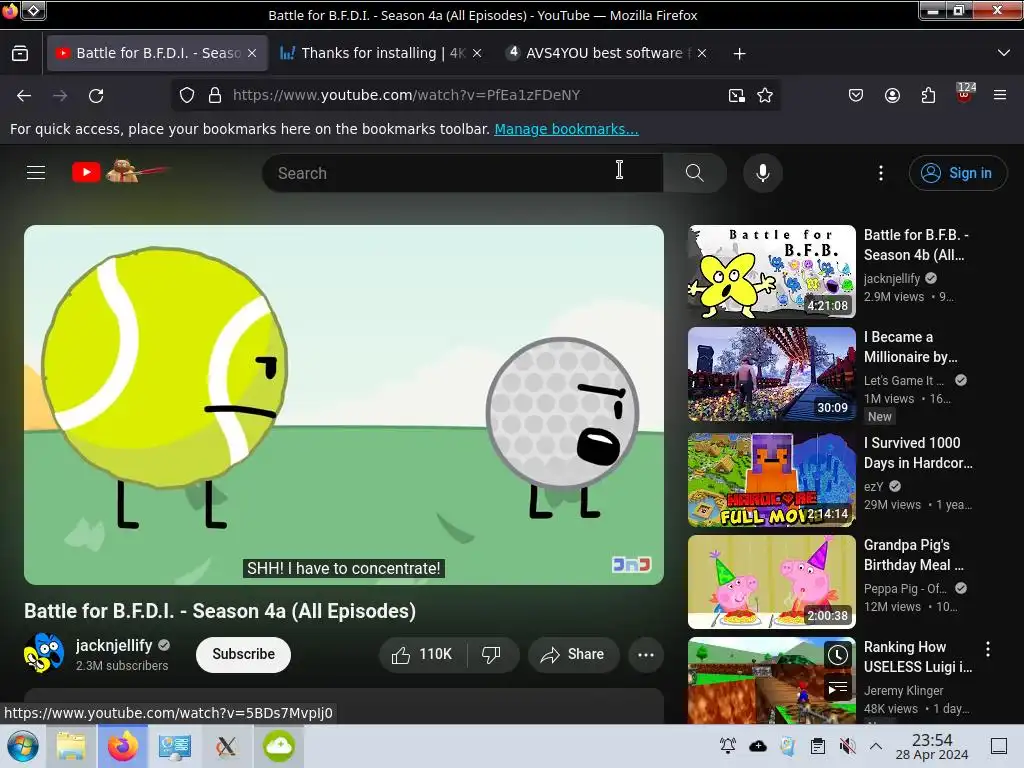Screen dimensions: 1024x768
Task: Close the Thanks for installing tab
Action: pos(477,54)
